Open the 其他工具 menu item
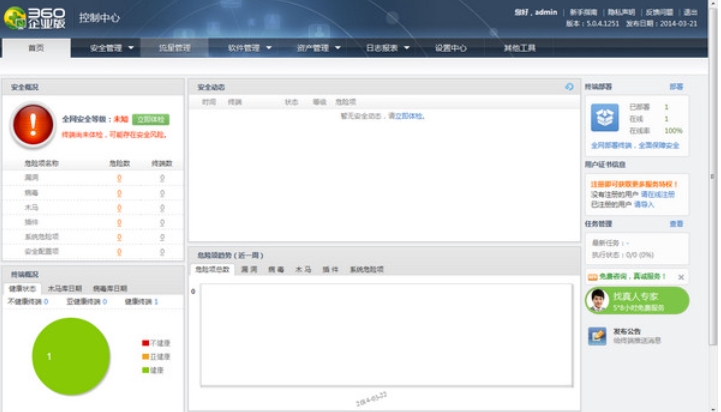Image resolution: width=721 pixels, height=412 pixels. (520, 48)
